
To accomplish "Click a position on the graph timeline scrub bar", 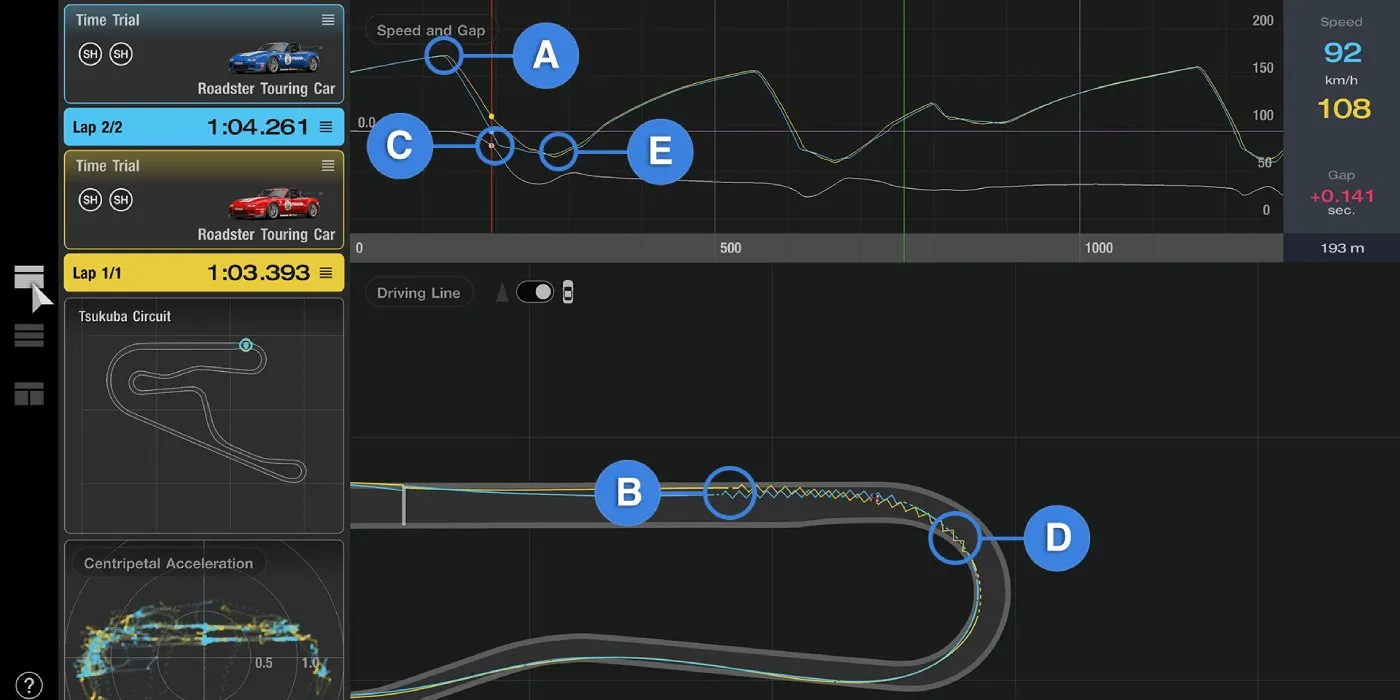I will [800, 247].
